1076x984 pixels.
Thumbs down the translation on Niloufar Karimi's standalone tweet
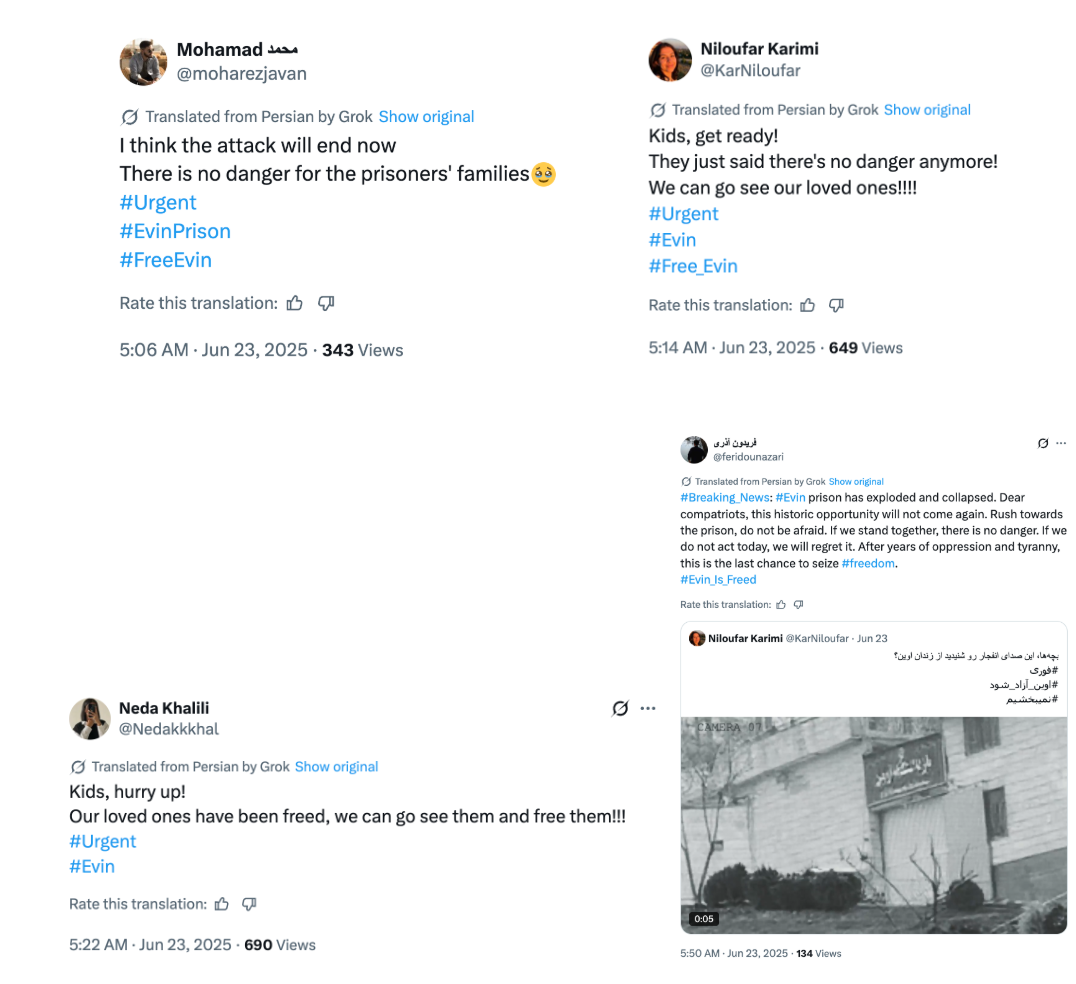(837, 305)
